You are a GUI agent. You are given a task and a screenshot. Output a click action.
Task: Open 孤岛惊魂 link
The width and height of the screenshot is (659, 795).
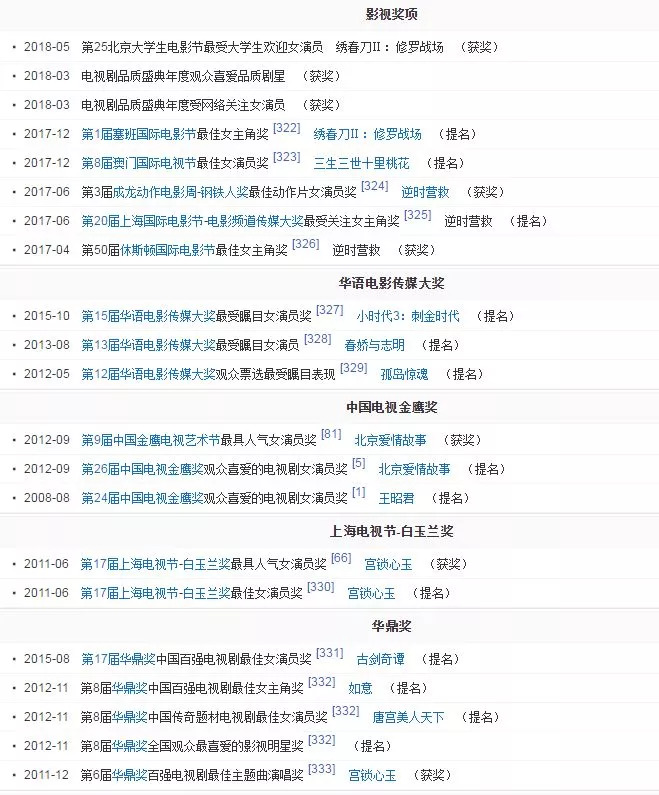click(404, 374)
